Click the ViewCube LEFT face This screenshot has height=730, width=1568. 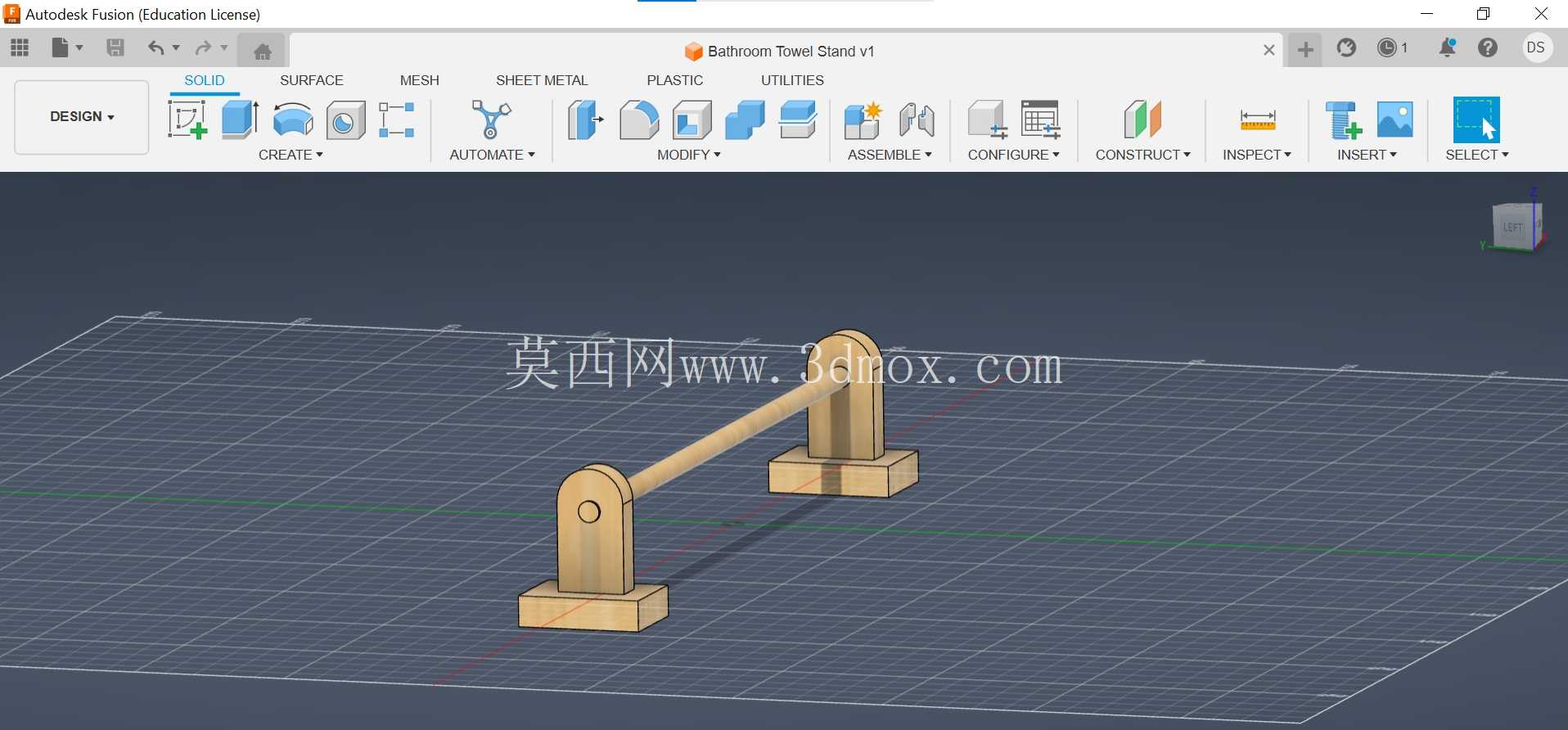[x=1512, y=227]
